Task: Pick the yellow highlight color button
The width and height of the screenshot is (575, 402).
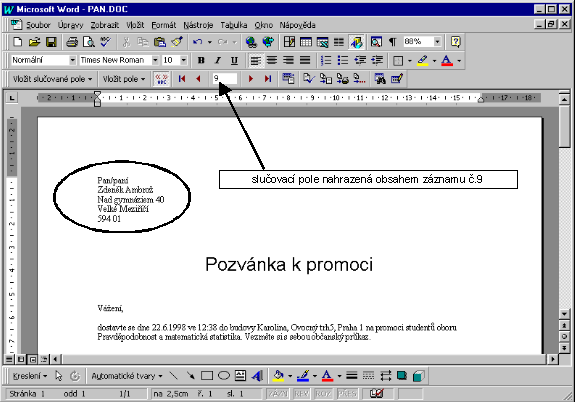Action: click(422, 61)
